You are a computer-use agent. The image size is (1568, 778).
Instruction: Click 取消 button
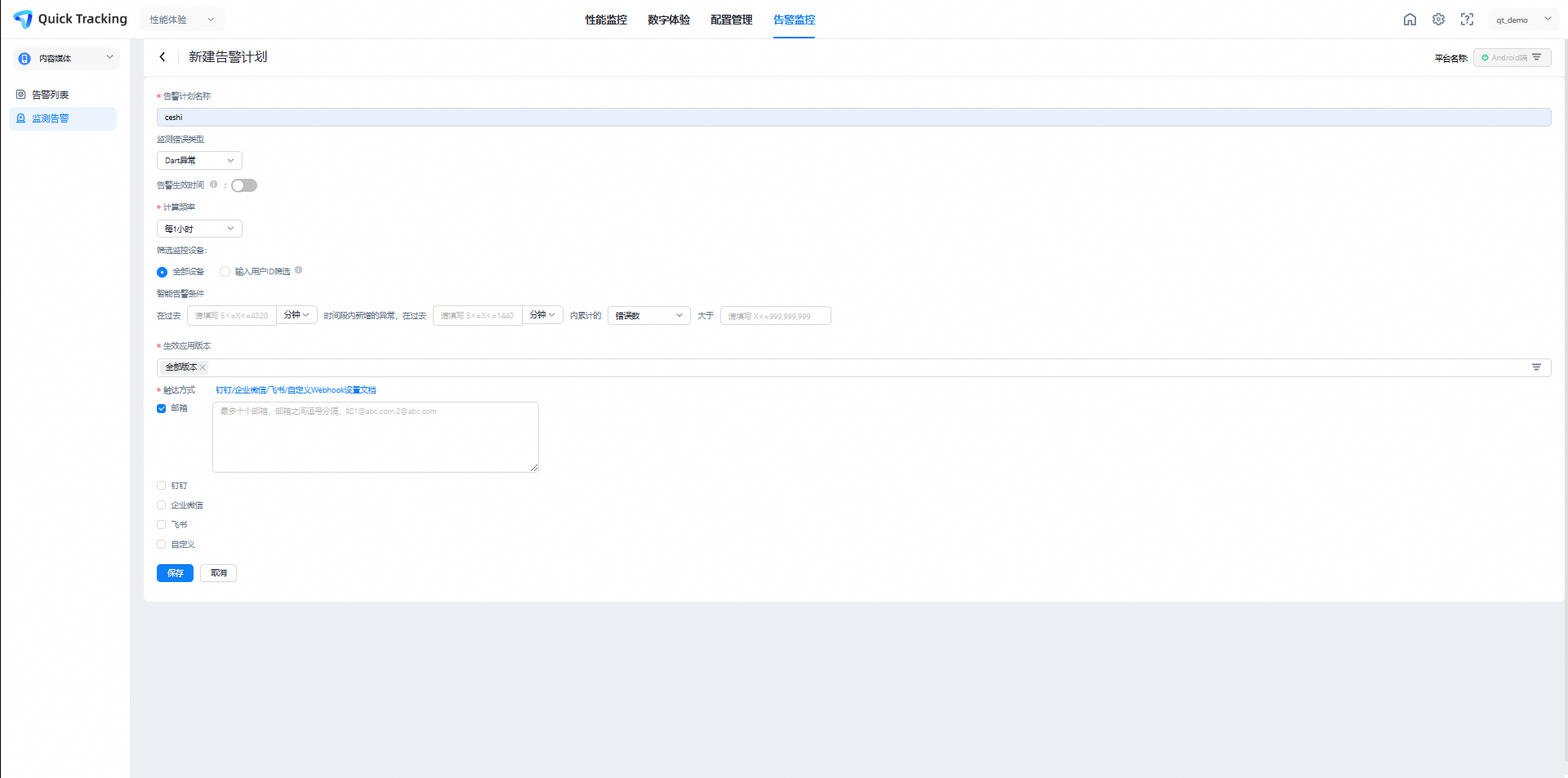click(x=218, y=573)
